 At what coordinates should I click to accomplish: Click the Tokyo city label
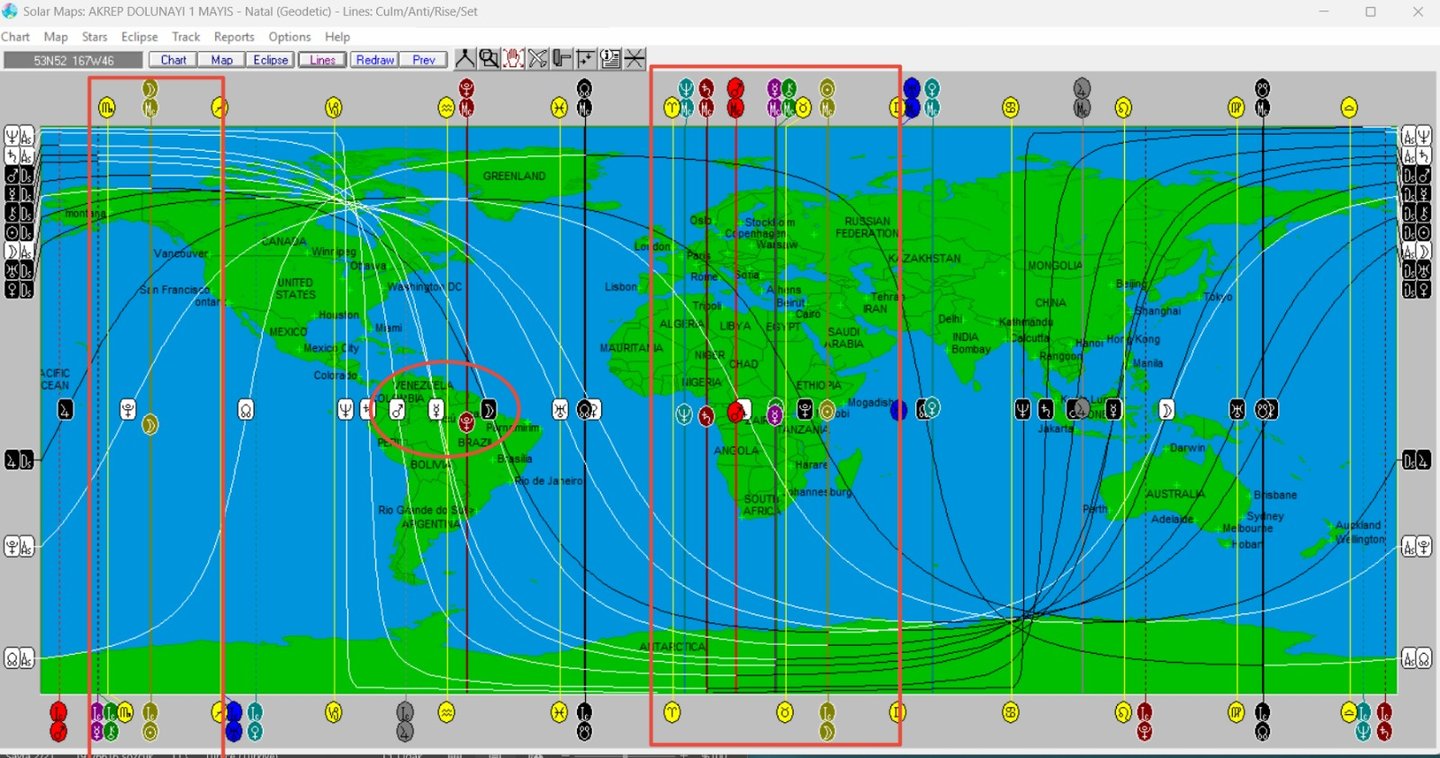click(x=1218, y=297)
